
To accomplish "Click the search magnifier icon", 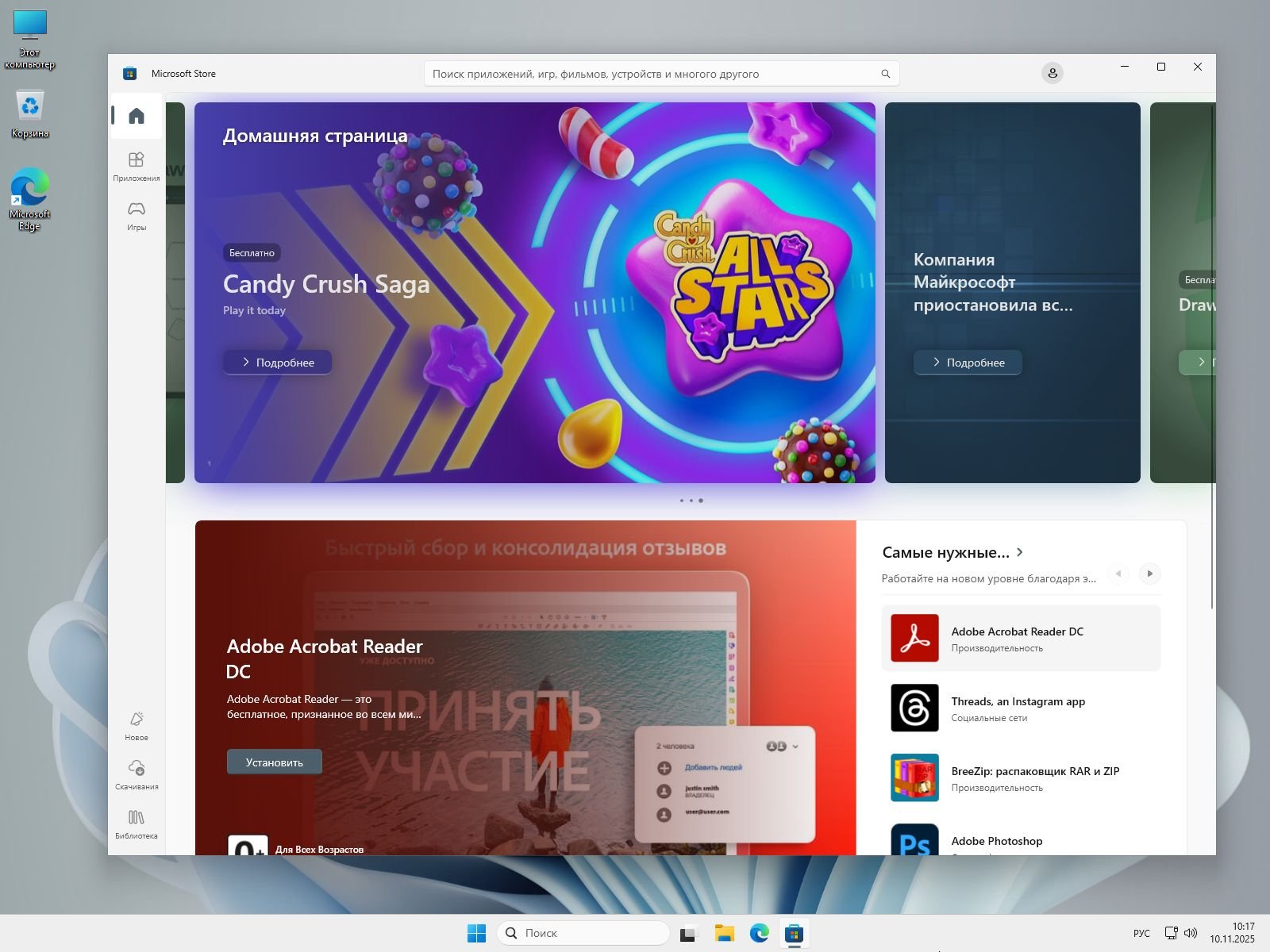I will coord(885,74).
